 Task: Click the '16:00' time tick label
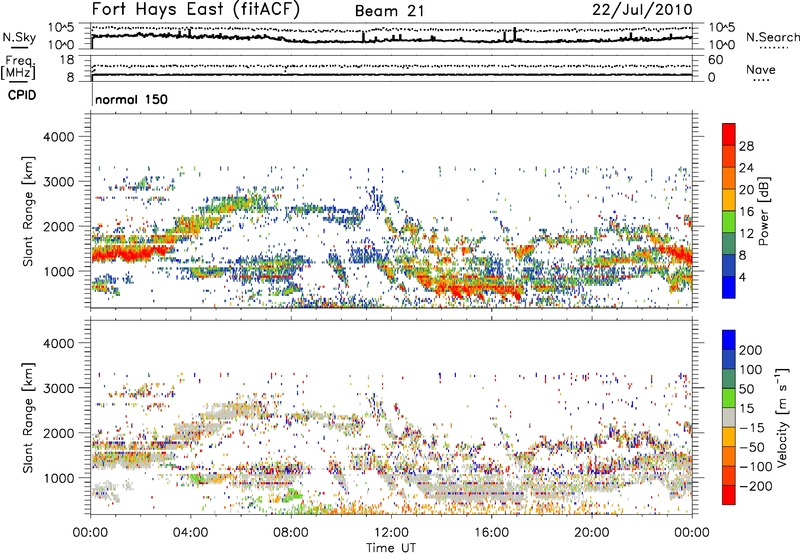coord(491,533)
